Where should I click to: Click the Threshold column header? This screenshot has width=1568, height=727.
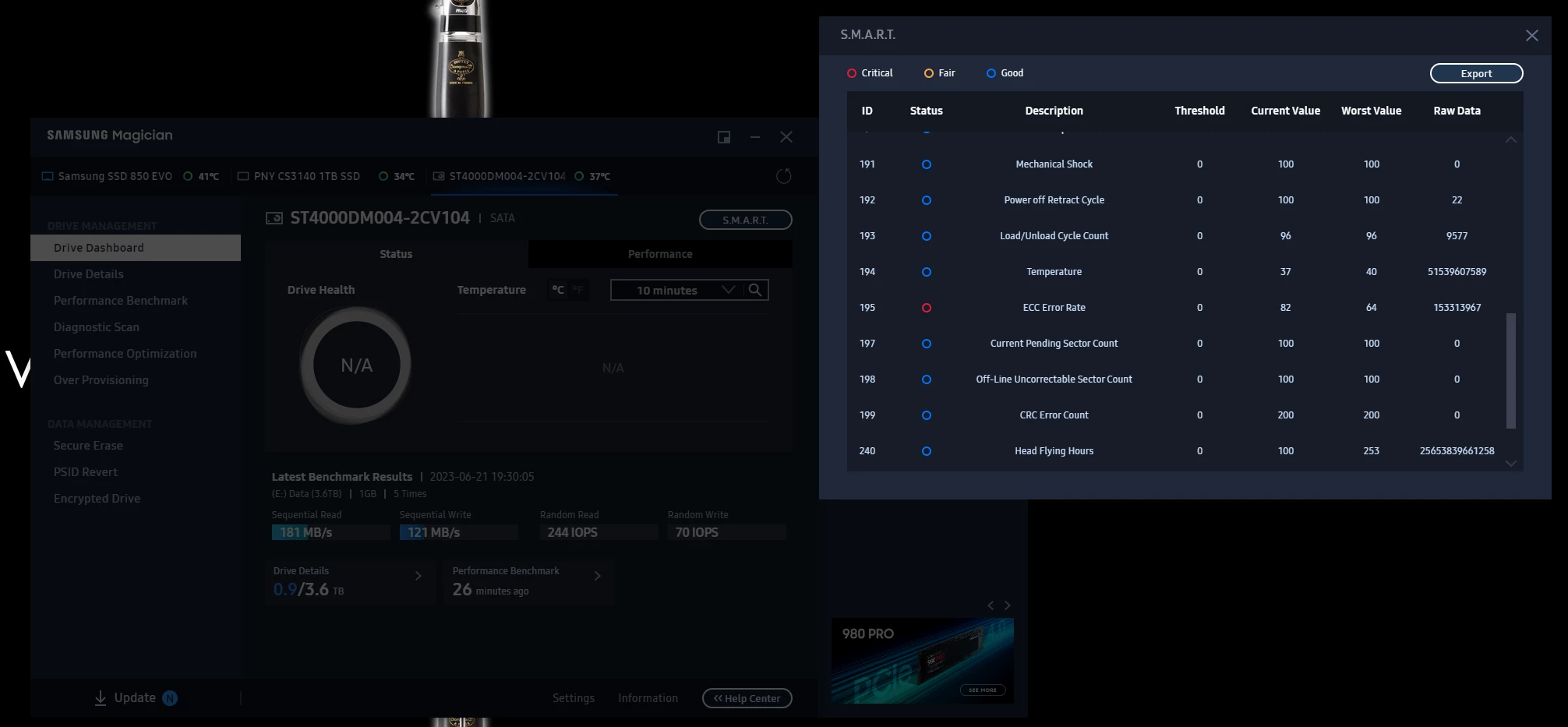1199,111
